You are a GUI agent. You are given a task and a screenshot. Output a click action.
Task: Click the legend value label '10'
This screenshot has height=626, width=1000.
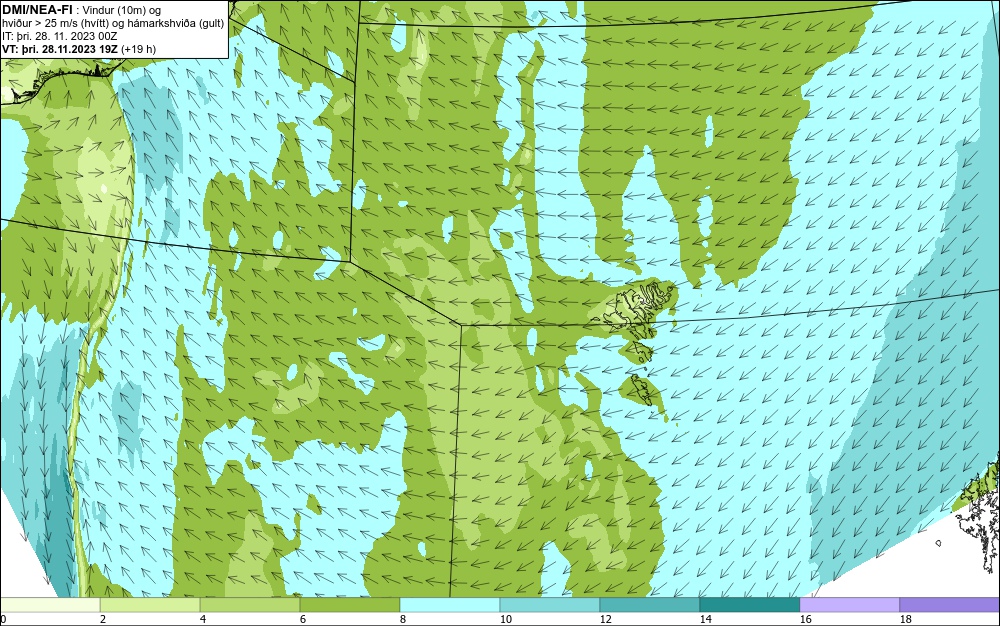505,619
